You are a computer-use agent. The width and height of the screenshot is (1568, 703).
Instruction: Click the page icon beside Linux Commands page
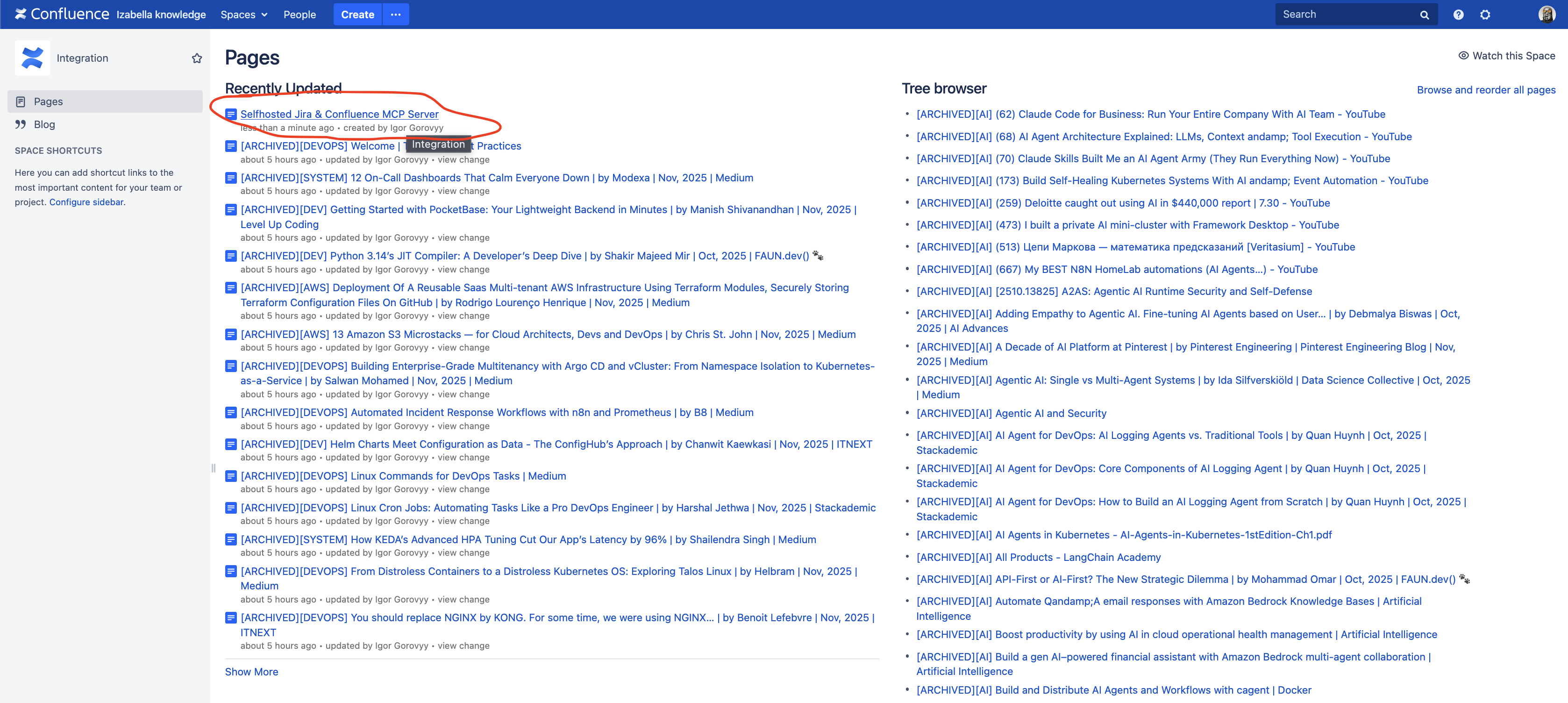pyautogui.click(x=231, y=476)
